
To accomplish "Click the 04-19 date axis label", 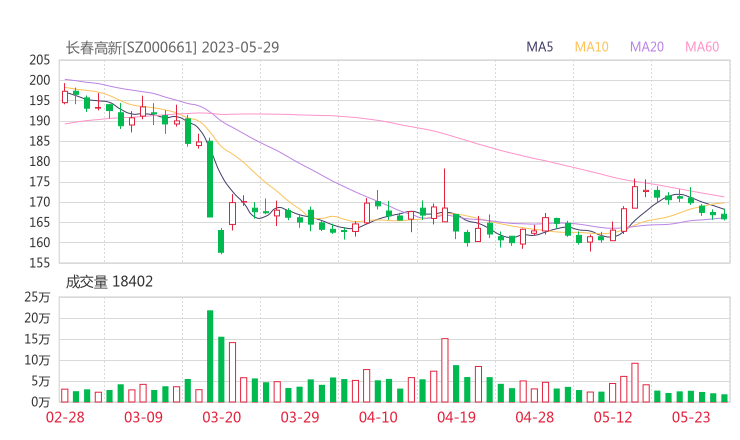I will tap(456, 417).
